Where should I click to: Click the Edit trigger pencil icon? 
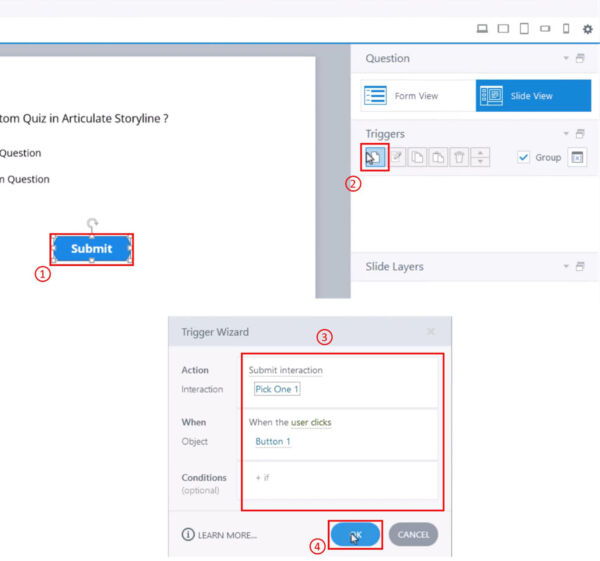[397, 157]
